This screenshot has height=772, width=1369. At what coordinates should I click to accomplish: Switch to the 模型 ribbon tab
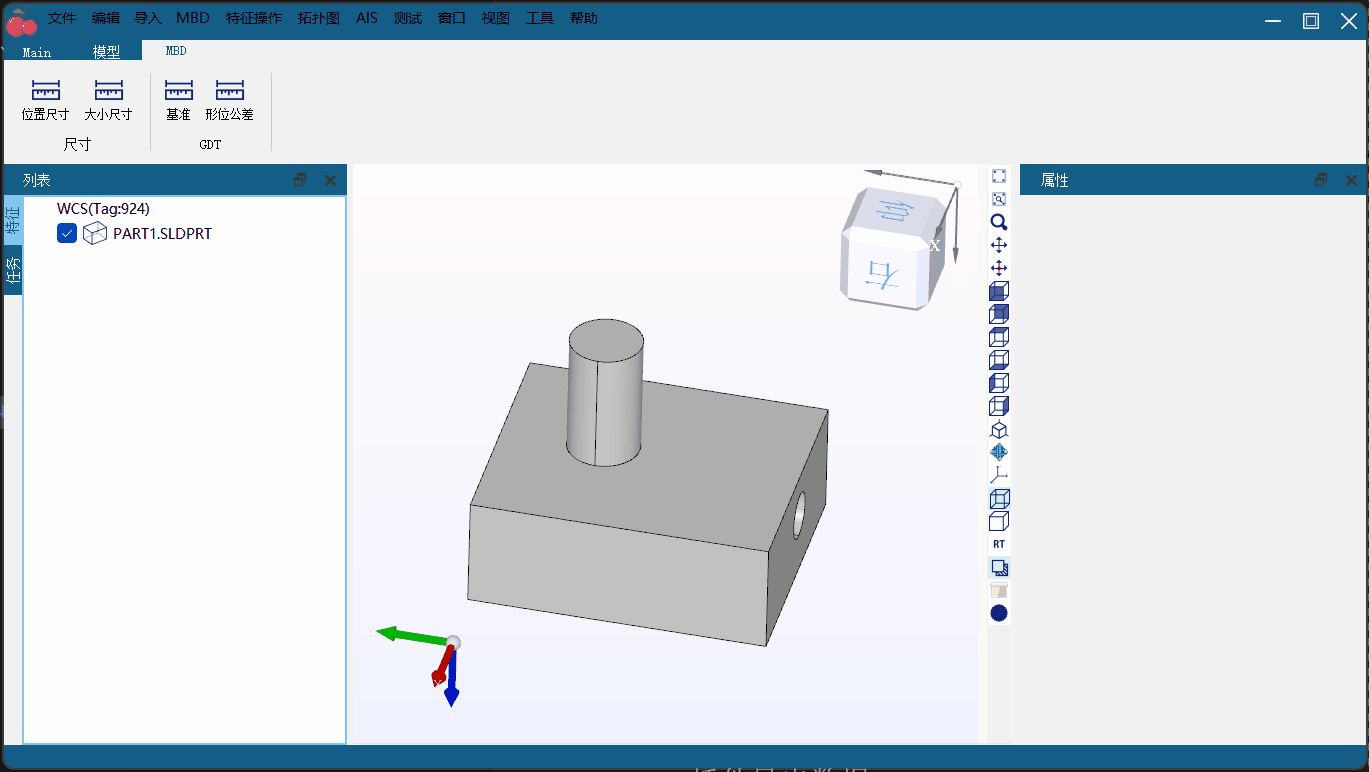click(106, 52)
